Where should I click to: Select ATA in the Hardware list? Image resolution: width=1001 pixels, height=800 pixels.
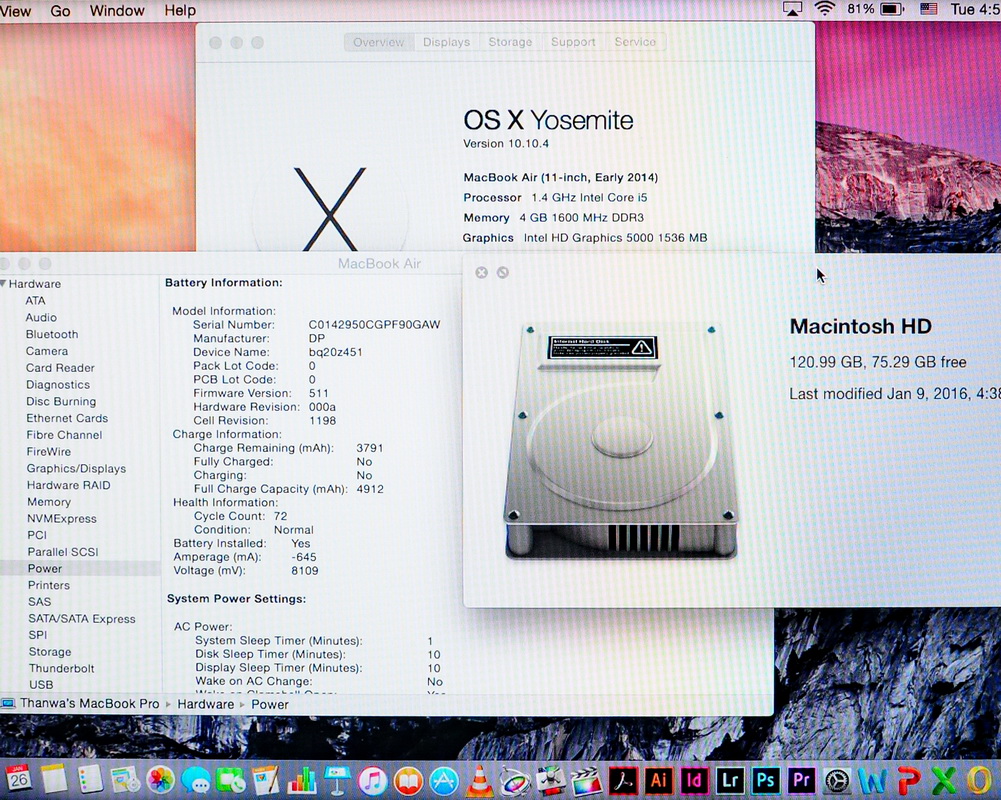coord(35,301)
